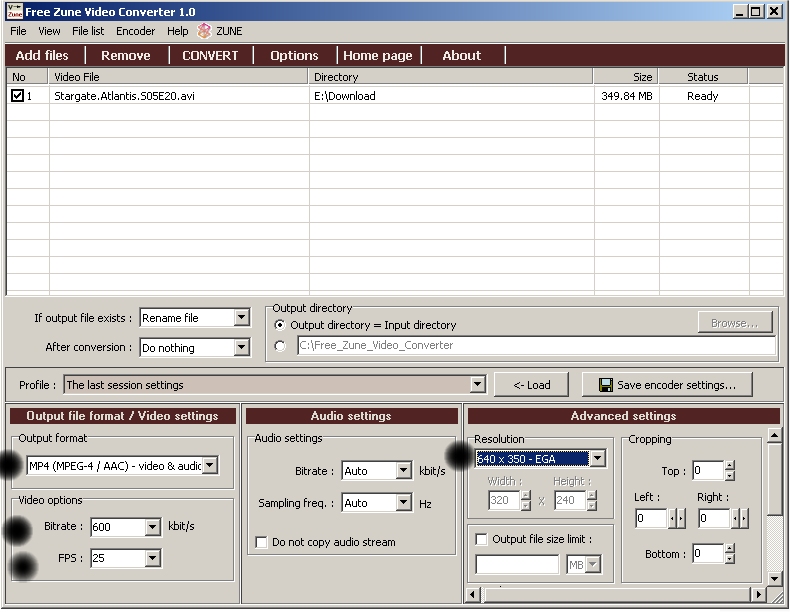Open the File menu
The image size is (790, 612).
pos(18,31)
